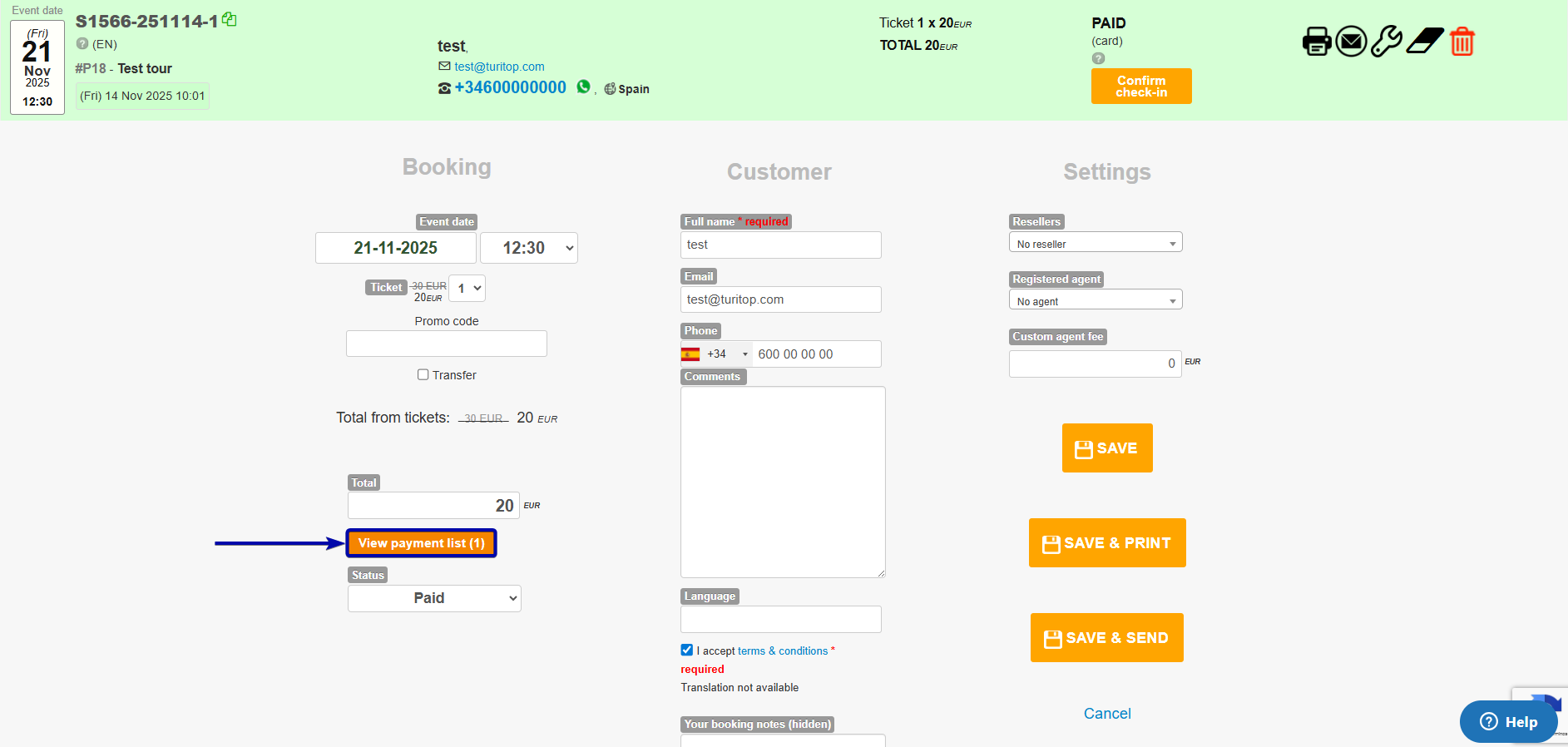Delete booking with red trash icon

point(1462,41)
